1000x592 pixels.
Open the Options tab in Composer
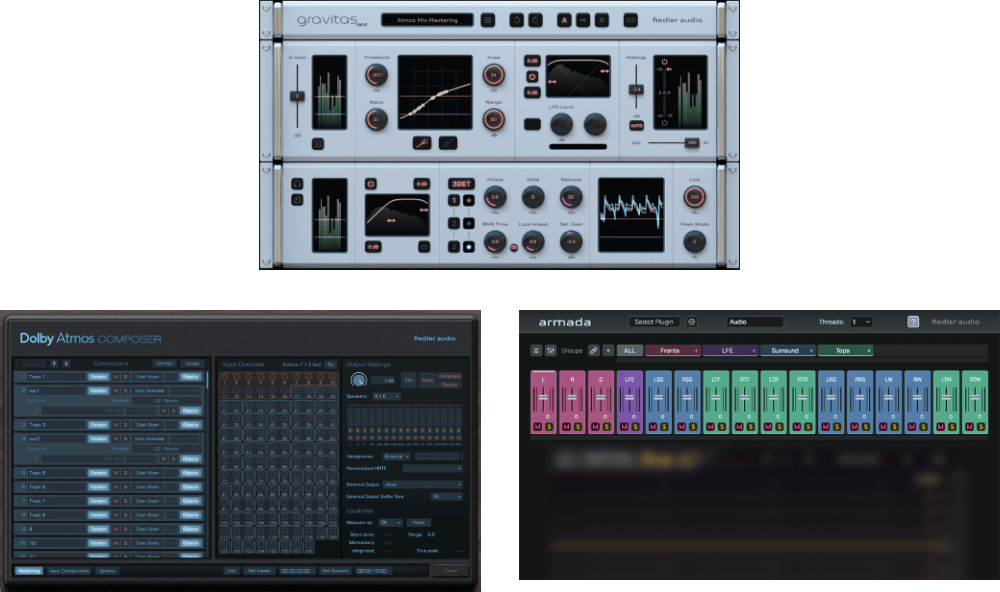[x=107, y=571]
